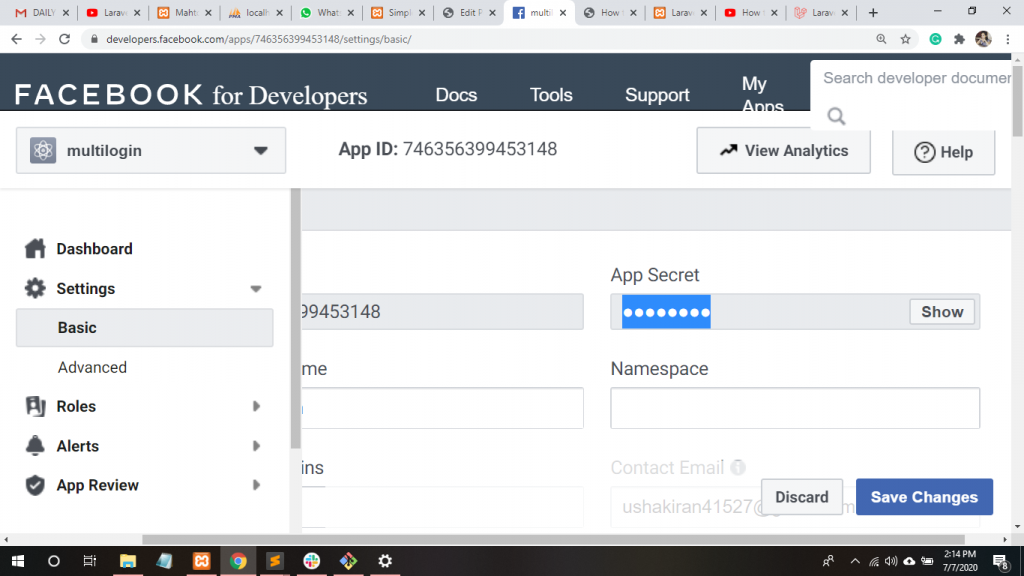Screen dimensions: 1024x576
Task: Switch to the 'Maht' tab
Action: tap(184, 12)
